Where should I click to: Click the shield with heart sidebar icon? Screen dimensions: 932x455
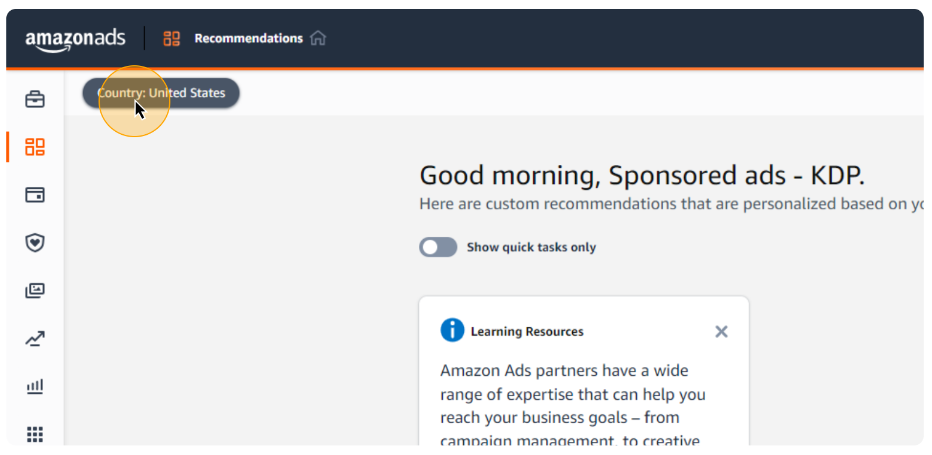coord(35,243)
